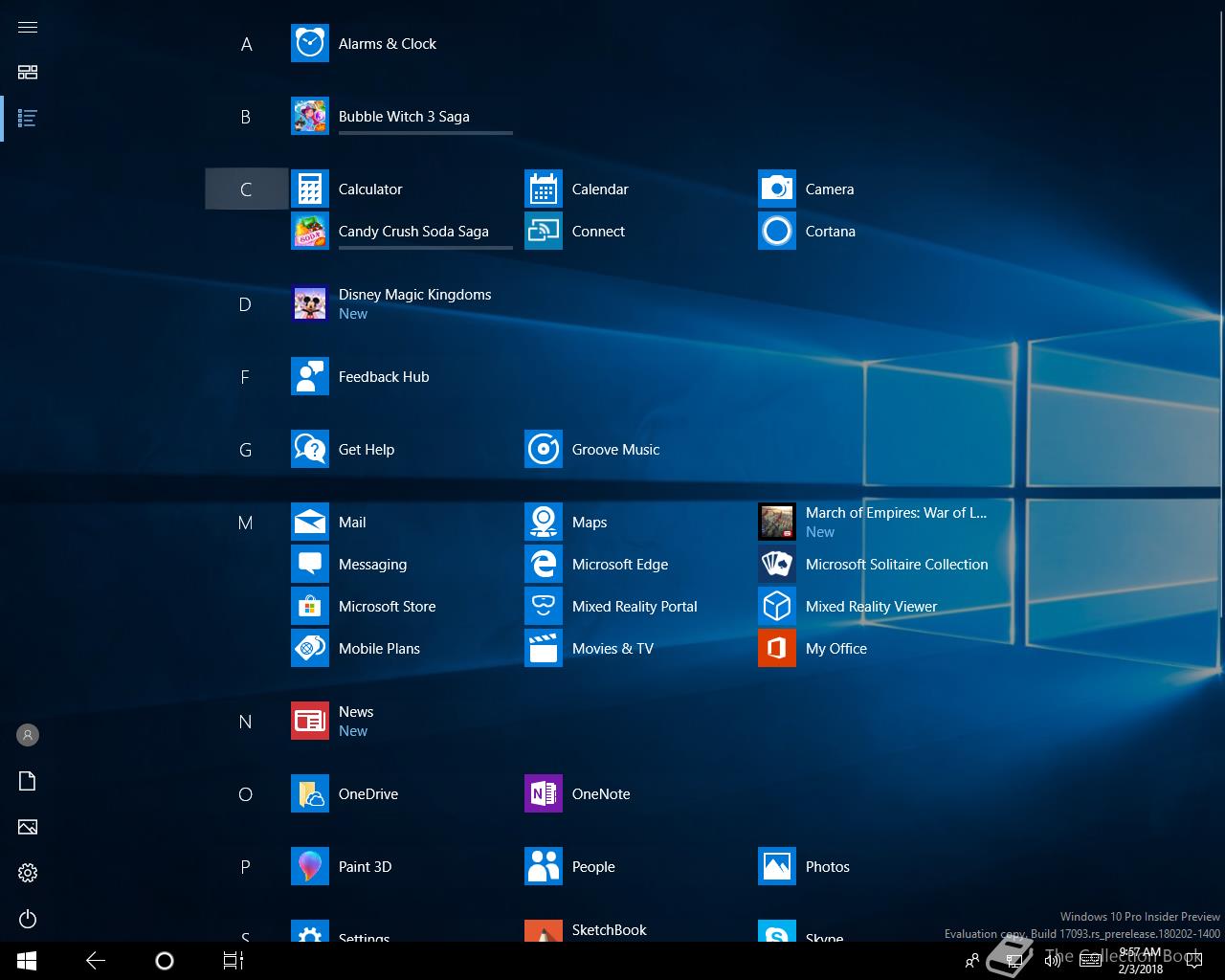The height and width of the screenshot is (980, 1225).
Task: Open Cortana circle on taskbar
Action: click(165, 961)
